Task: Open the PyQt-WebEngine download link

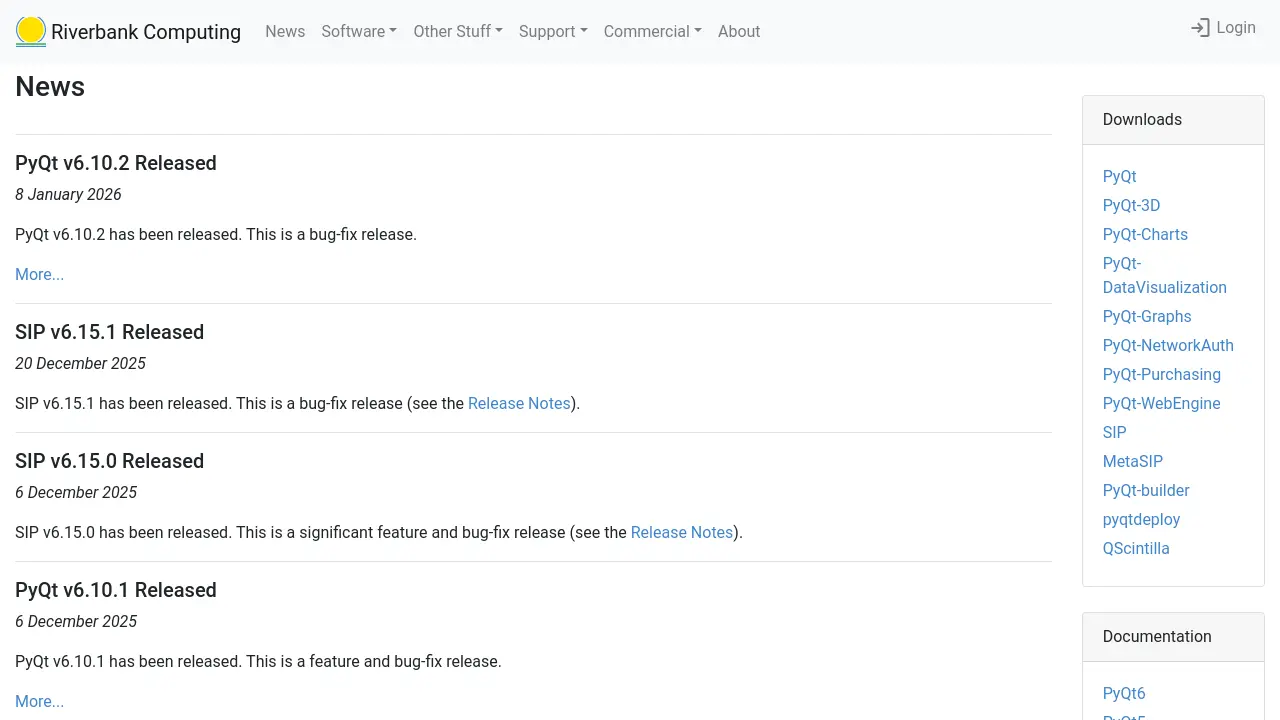Action: 1162,403
